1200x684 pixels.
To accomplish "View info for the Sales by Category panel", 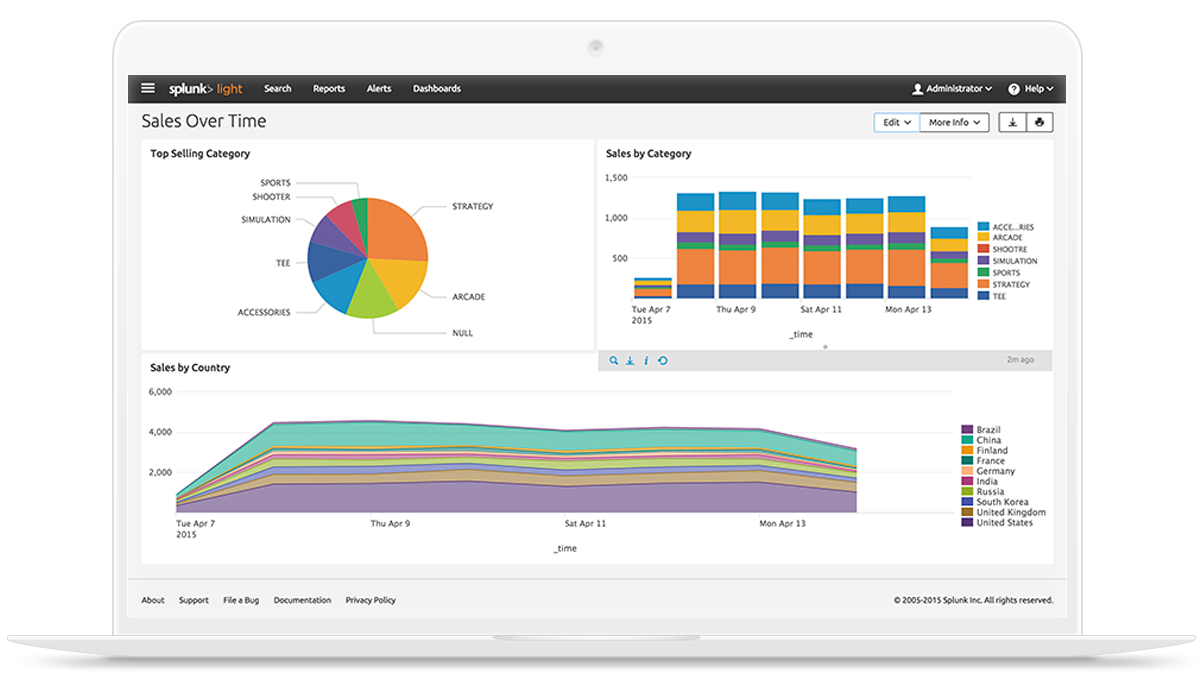I will [x=647, y=361].
